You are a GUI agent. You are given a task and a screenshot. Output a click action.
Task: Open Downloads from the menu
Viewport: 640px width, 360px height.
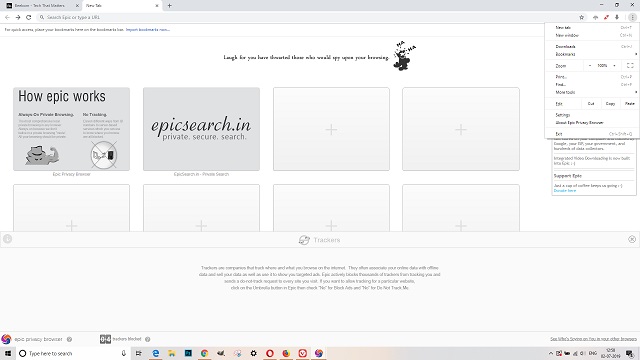coord(592,47)
